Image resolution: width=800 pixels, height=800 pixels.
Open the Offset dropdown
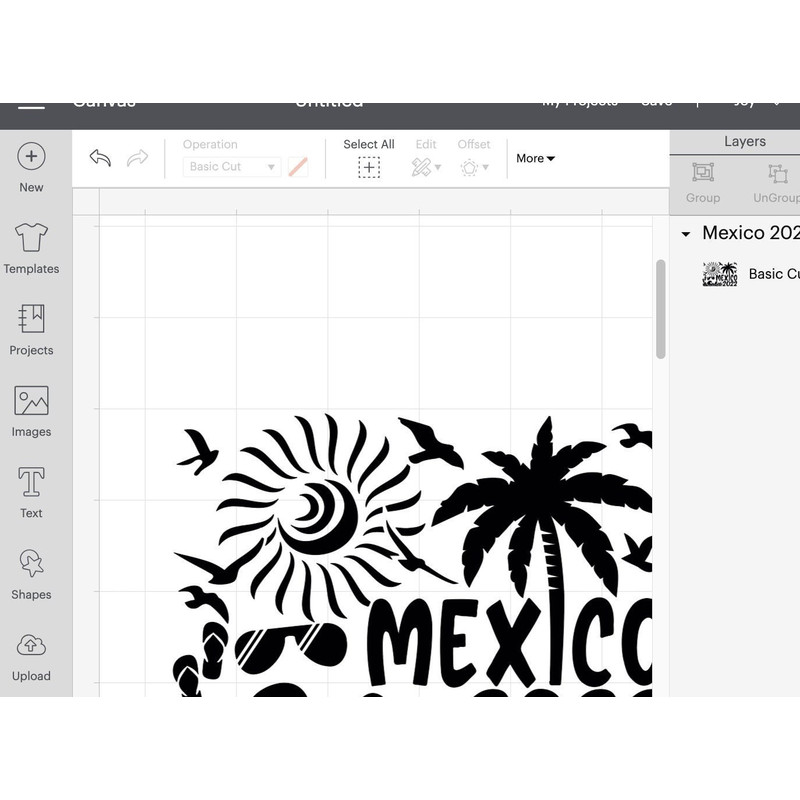[x=473, y=166]
